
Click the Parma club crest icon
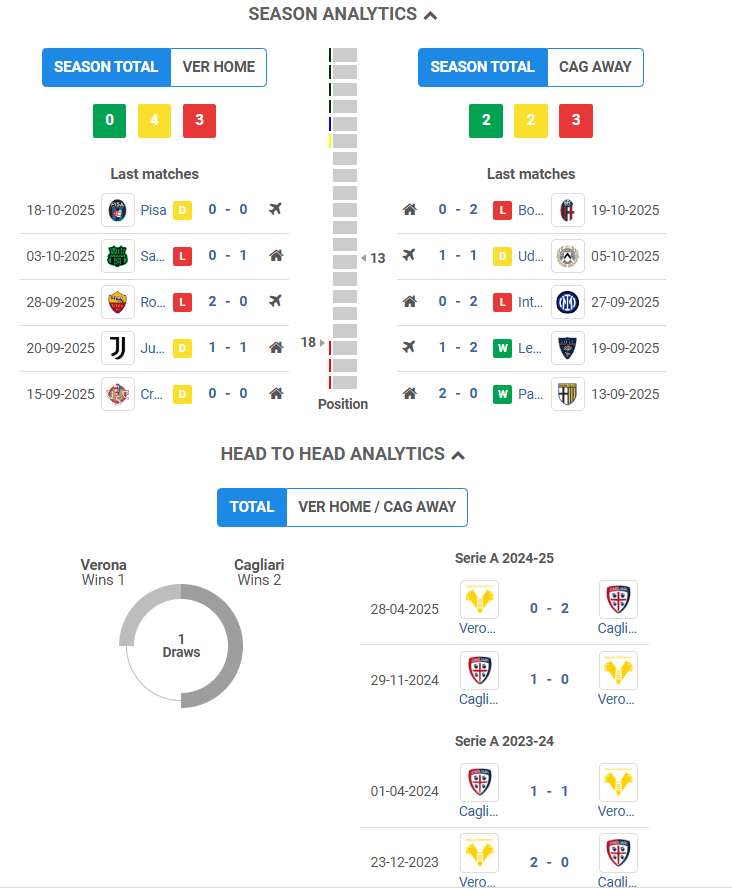[x=567, y=394]
